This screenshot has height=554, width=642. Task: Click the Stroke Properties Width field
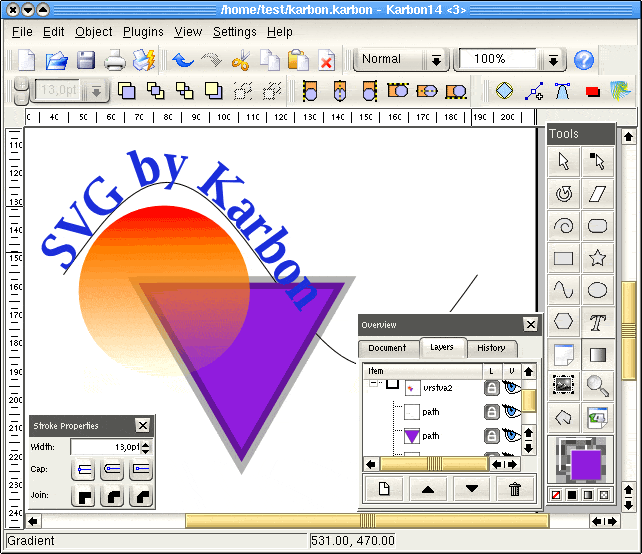click(x=106, y=447)
